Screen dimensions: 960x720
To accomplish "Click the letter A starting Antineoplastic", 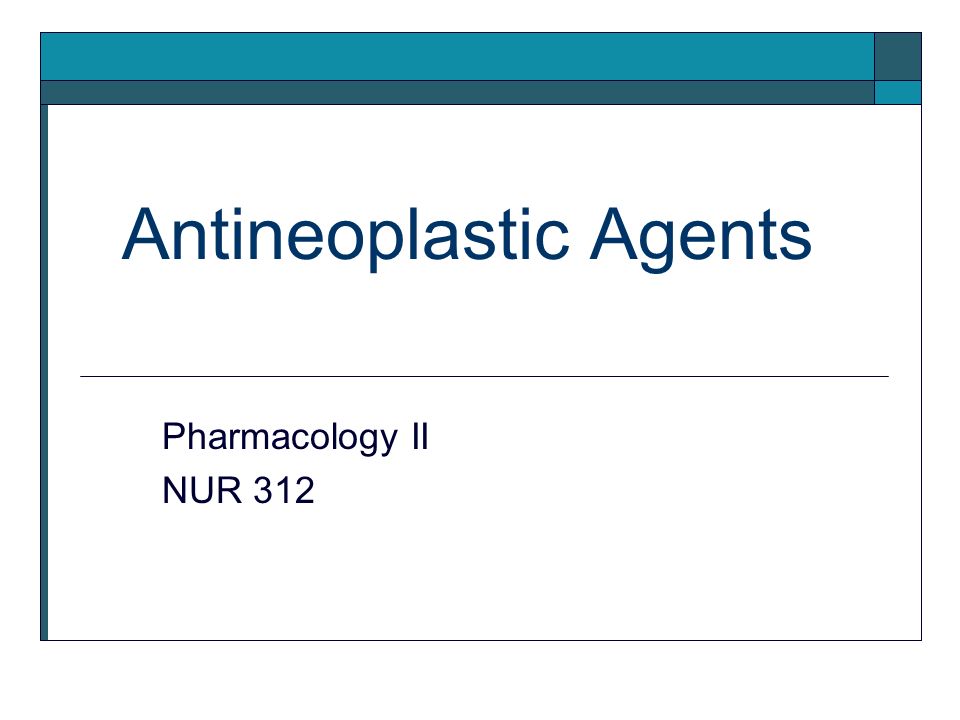I will [146, 235].
